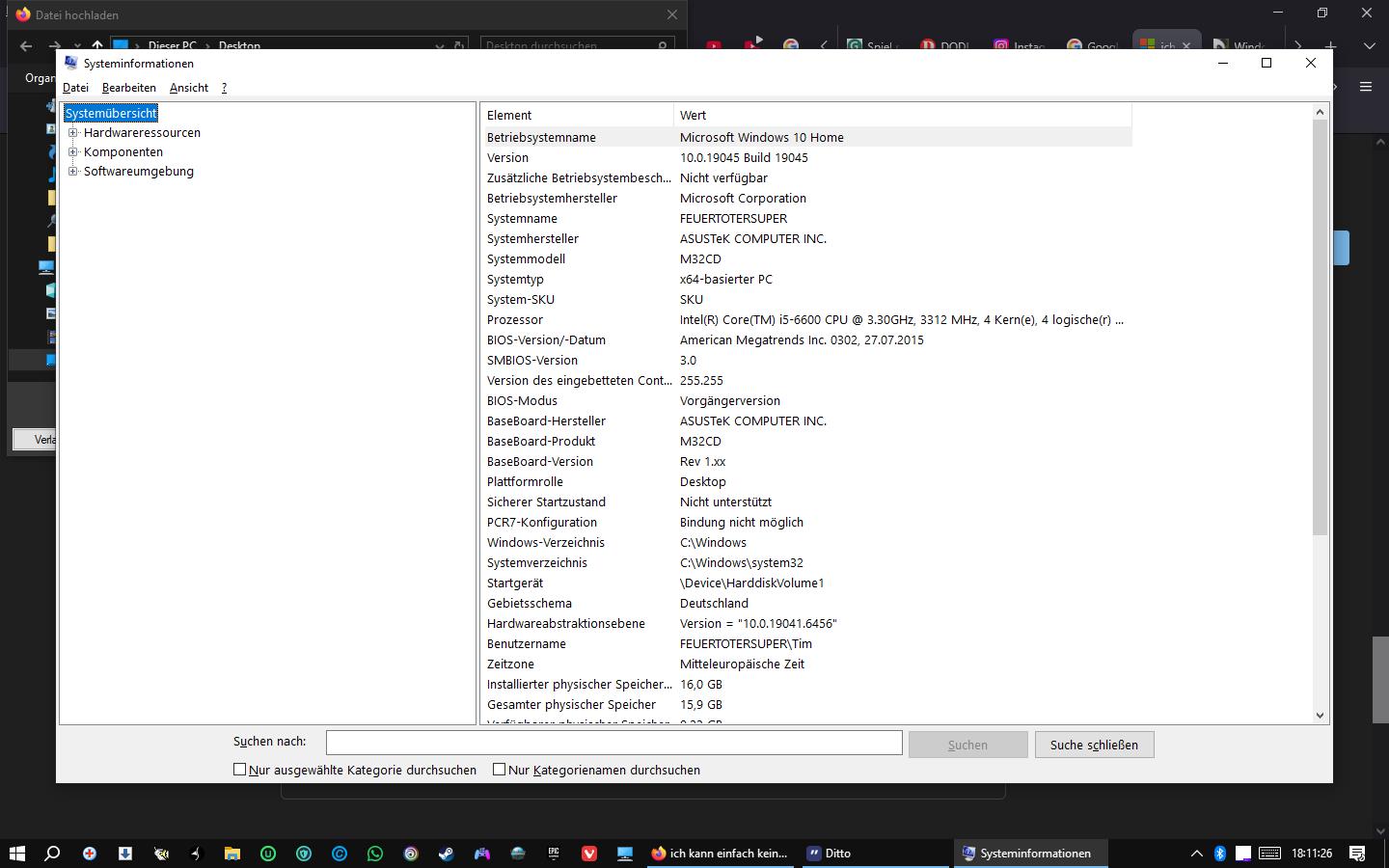Expand the Hardwareressourcen tree node
Viewport: 1389px width, 868px height.
pos(73,133)
